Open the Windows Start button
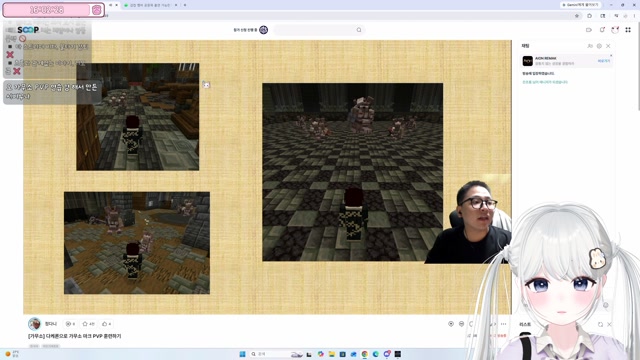 pos(242,354)
